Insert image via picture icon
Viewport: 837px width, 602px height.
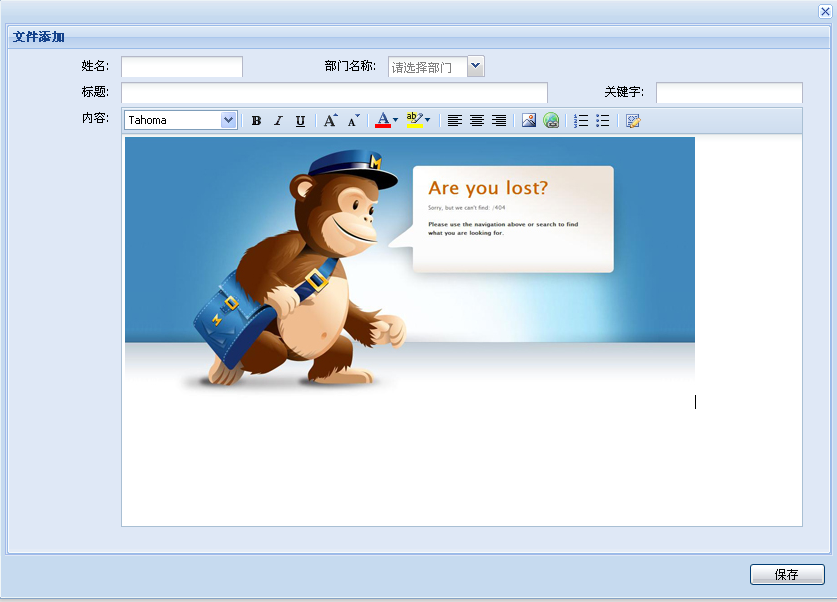click(529, 121)
